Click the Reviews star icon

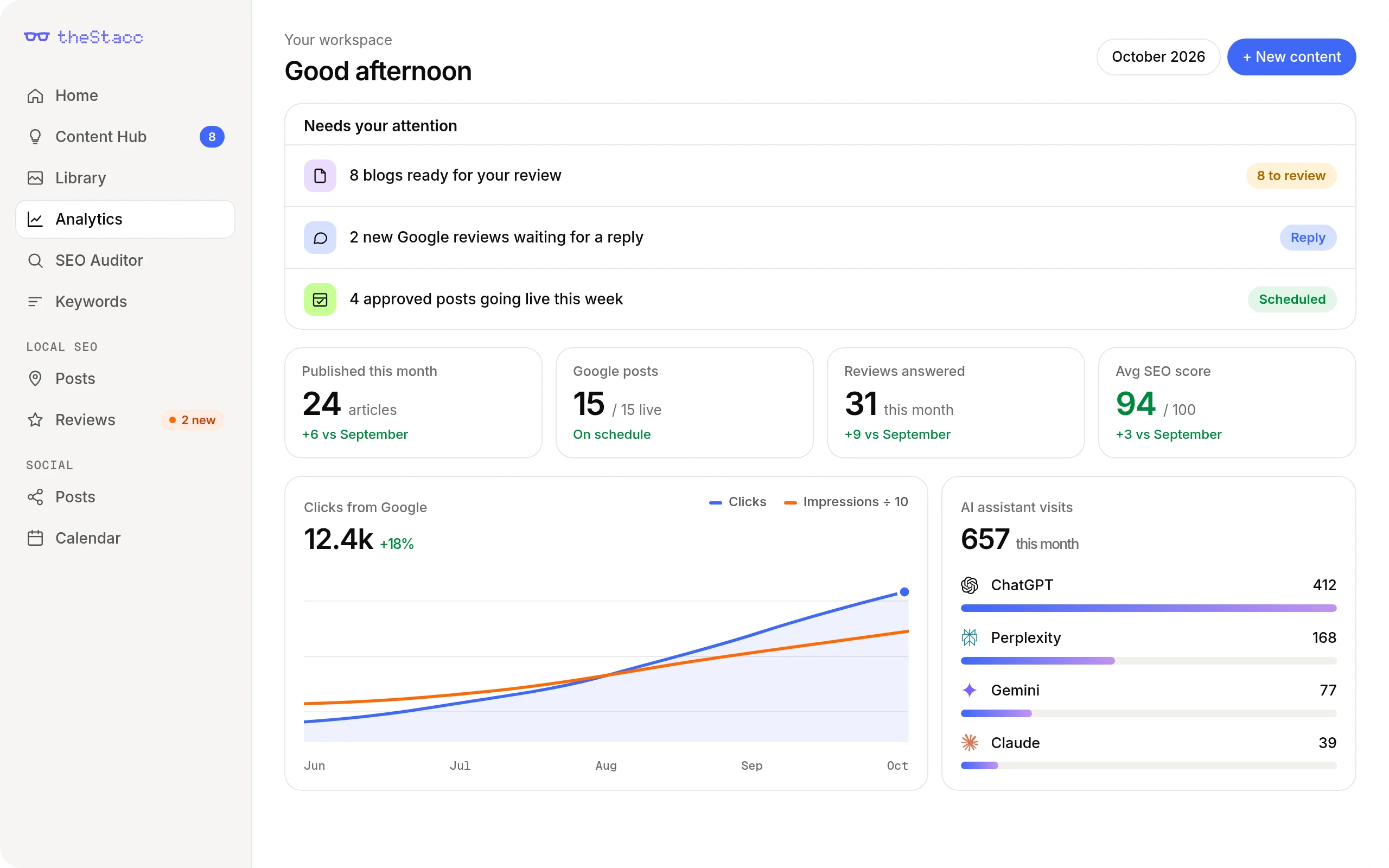(35, 420)
